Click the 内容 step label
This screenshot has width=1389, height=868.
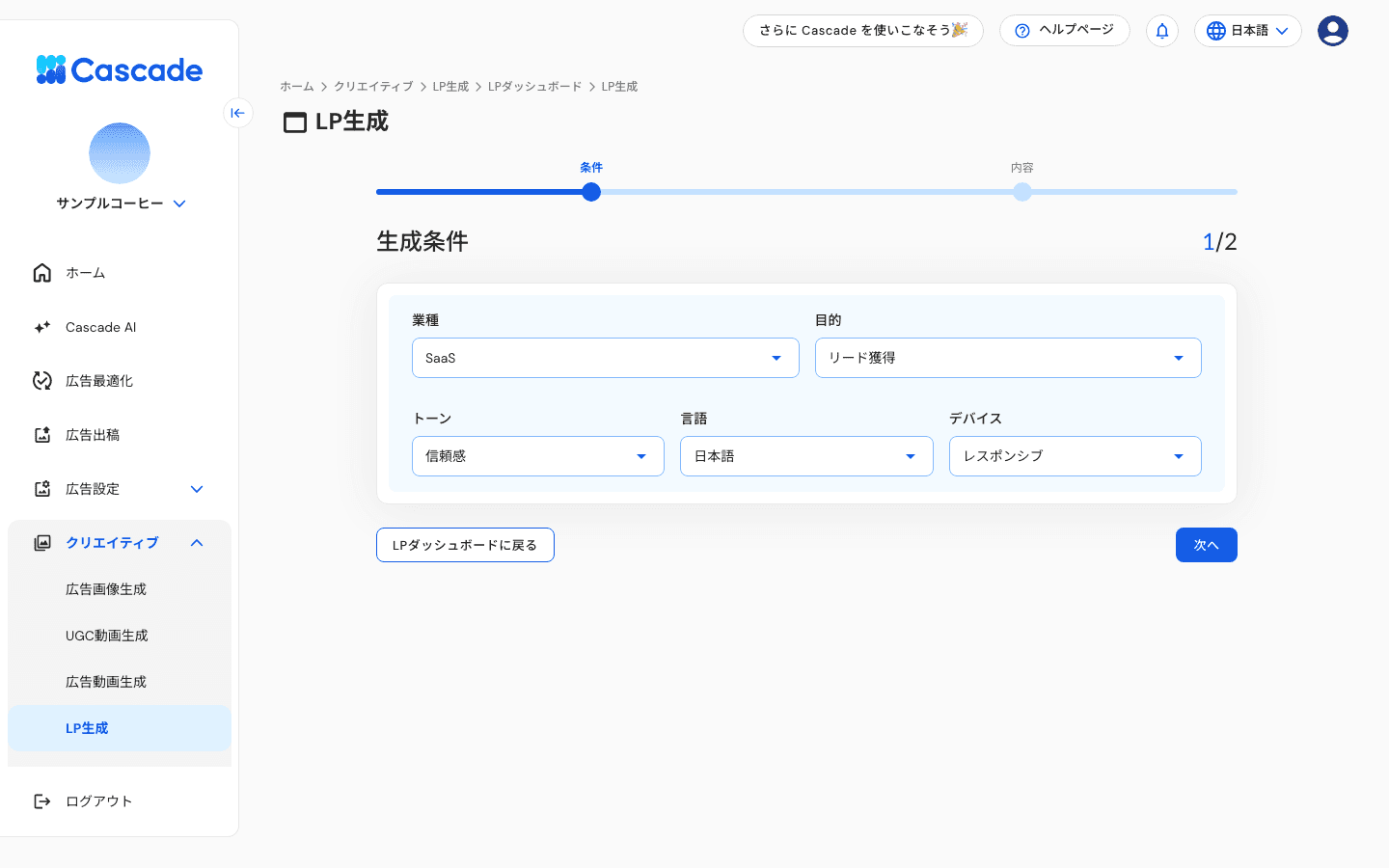1022,168
